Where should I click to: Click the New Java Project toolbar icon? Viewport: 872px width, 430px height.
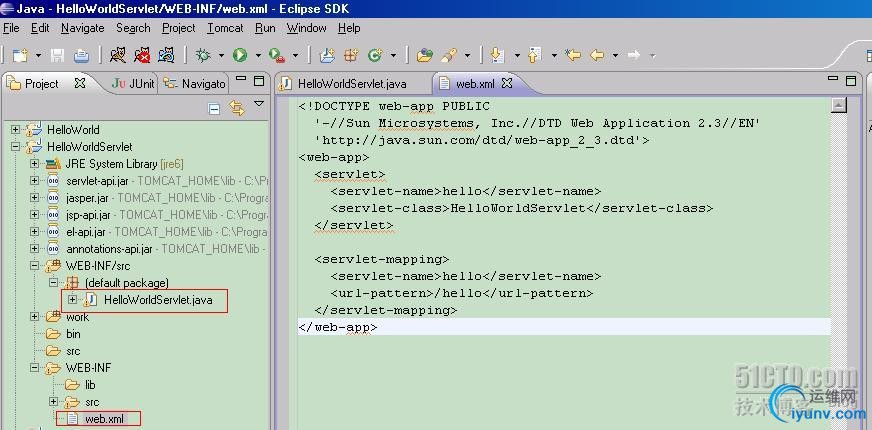coord(327,55)
